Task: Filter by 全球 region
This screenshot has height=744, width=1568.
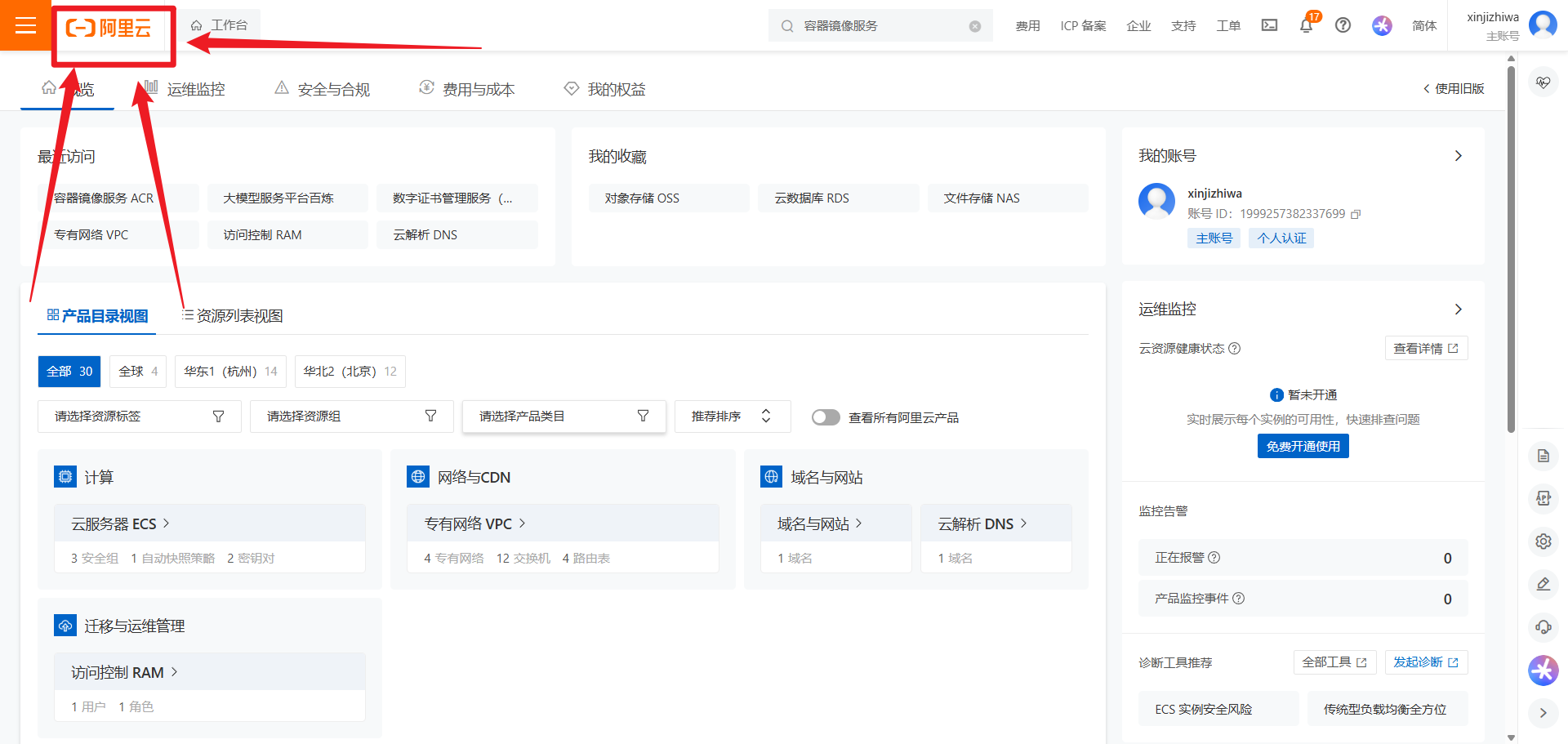Action: 138,372
